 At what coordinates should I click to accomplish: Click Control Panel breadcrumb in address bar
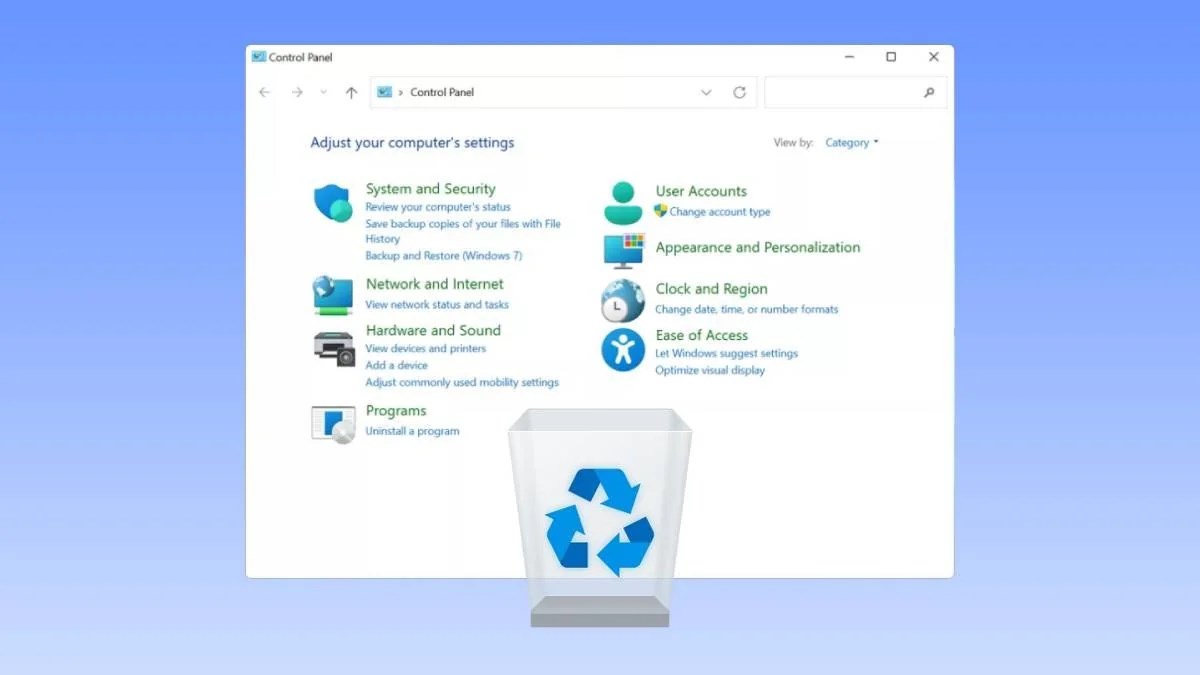click(442, 92)
